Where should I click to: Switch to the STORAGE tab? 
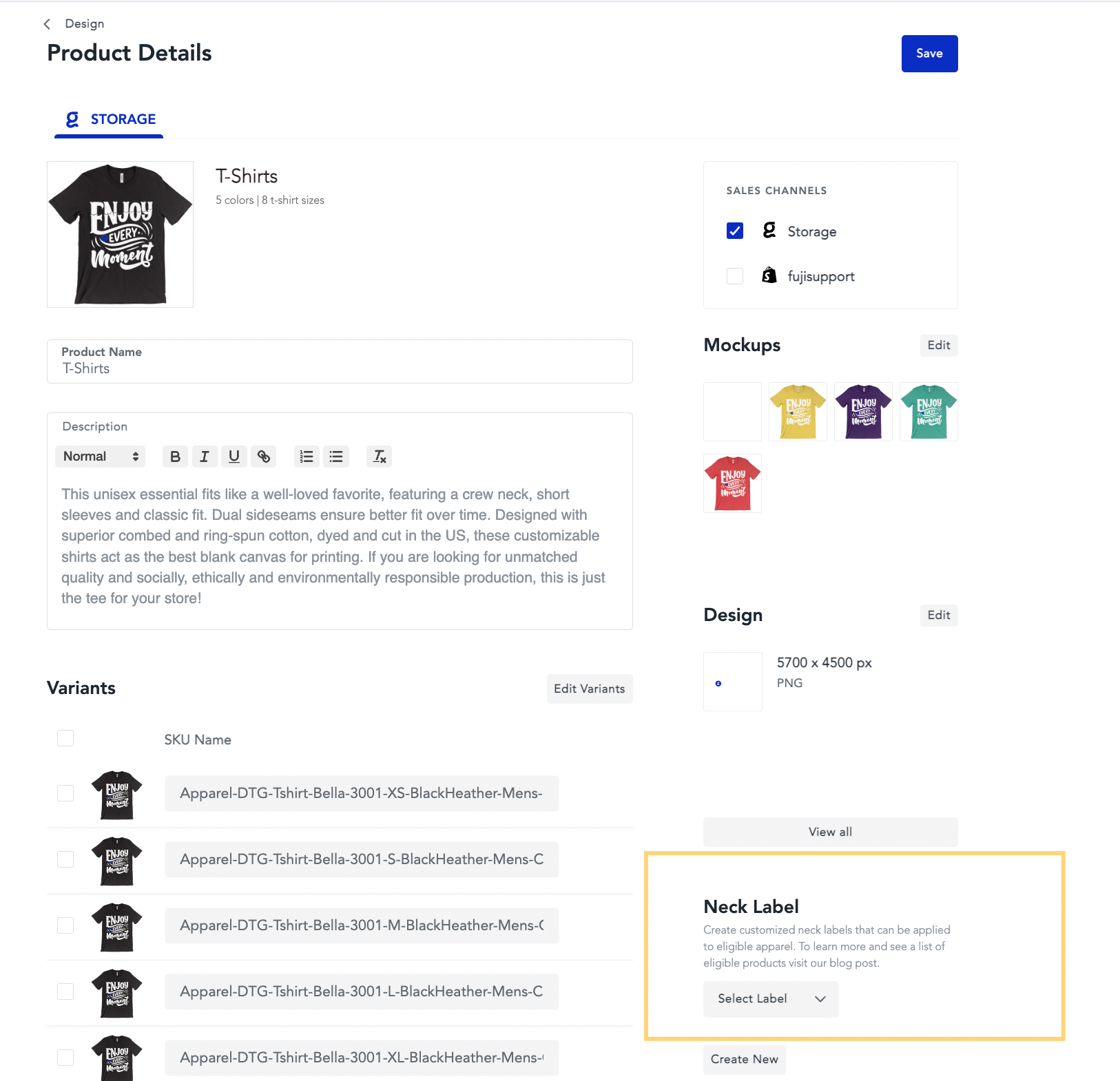(x=108, y=118)
